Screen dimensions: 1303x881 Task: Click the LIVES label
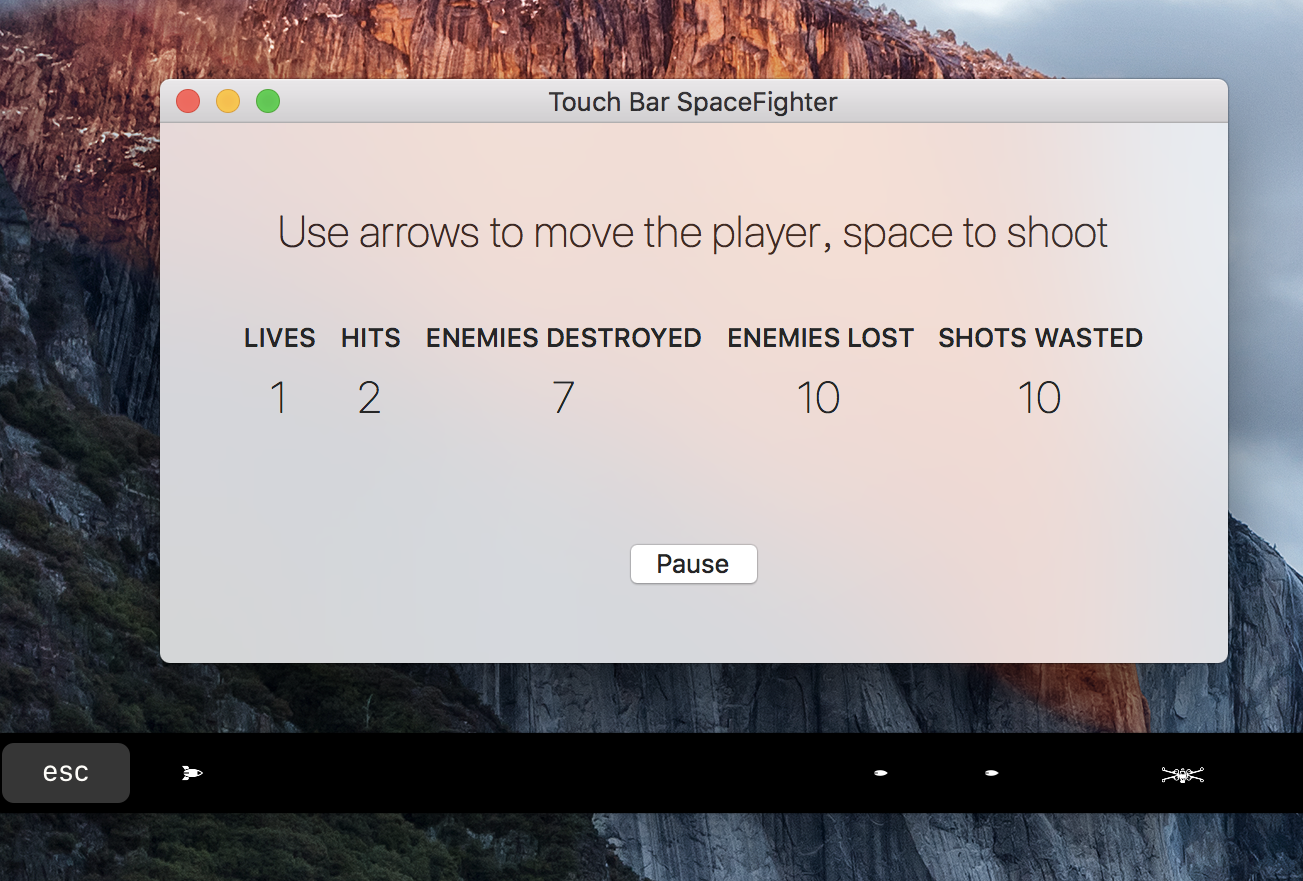point(280,339)
